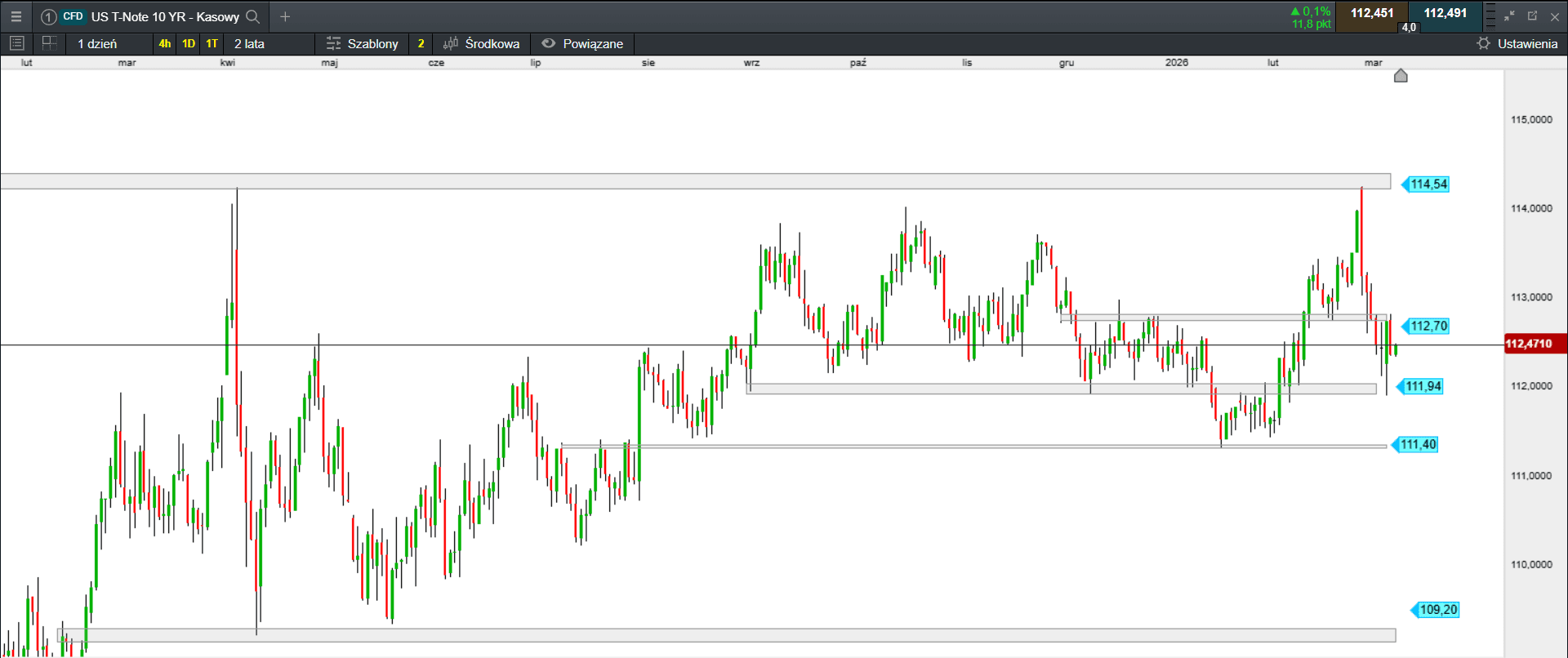Shrink the chart with the collapse arrows icon
1568x658 pixels.
[x=1509, y=16]
